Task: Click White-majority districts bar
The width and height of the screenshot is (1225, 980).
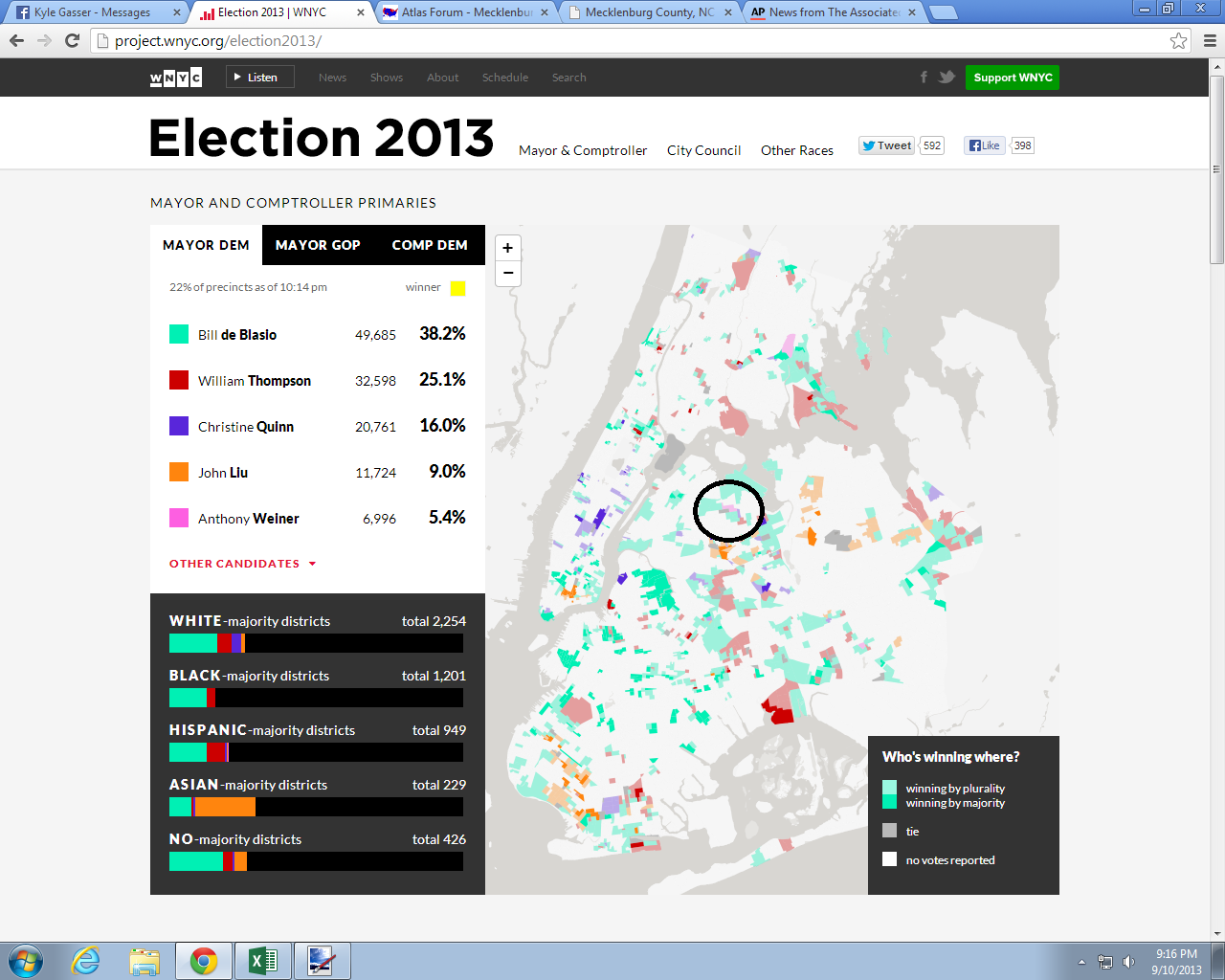Action: pyautogui.click(x=316, y=643)
